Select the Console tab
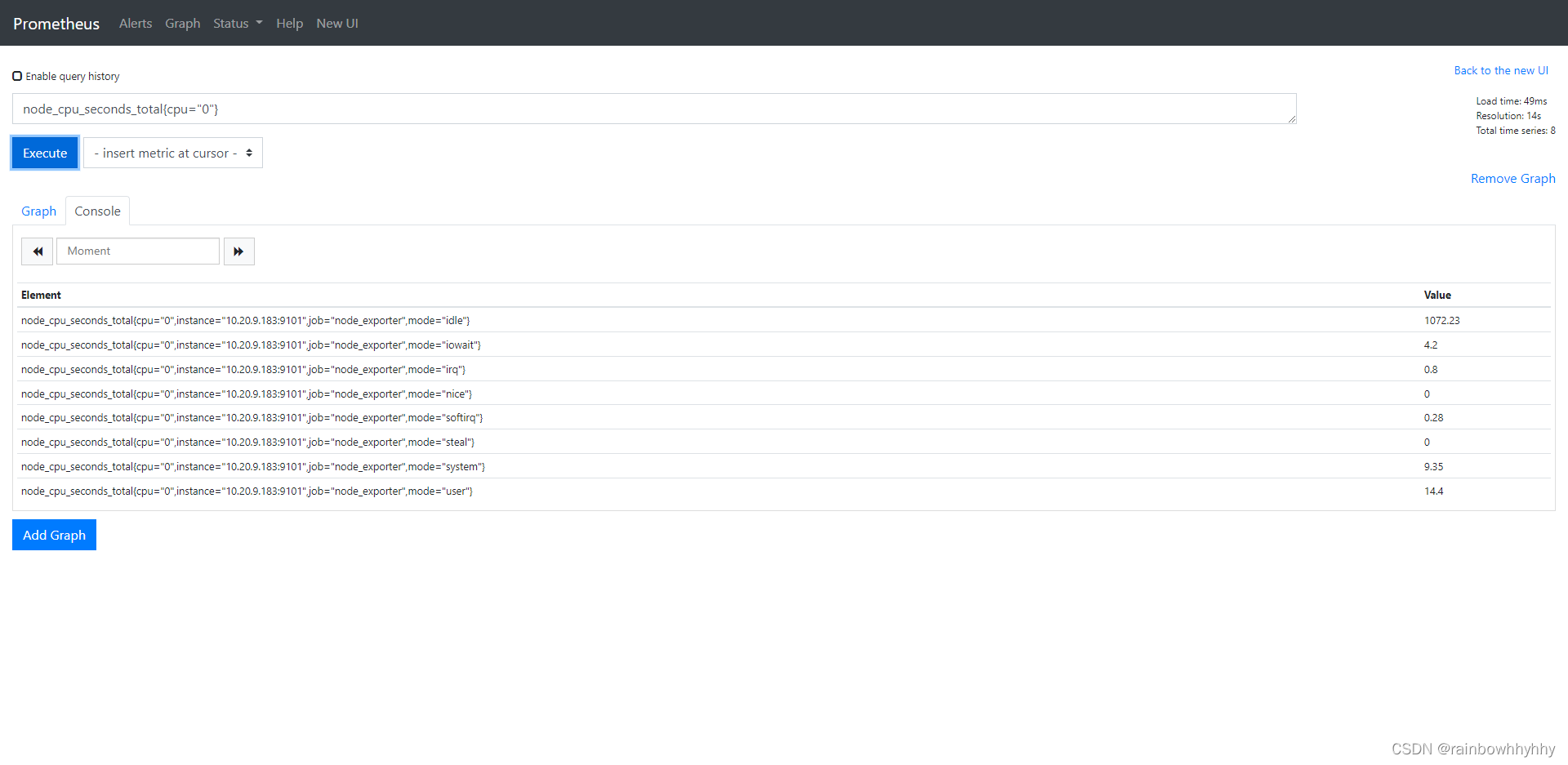Viewport: 1568px width, 765px height. pos(97,211)
